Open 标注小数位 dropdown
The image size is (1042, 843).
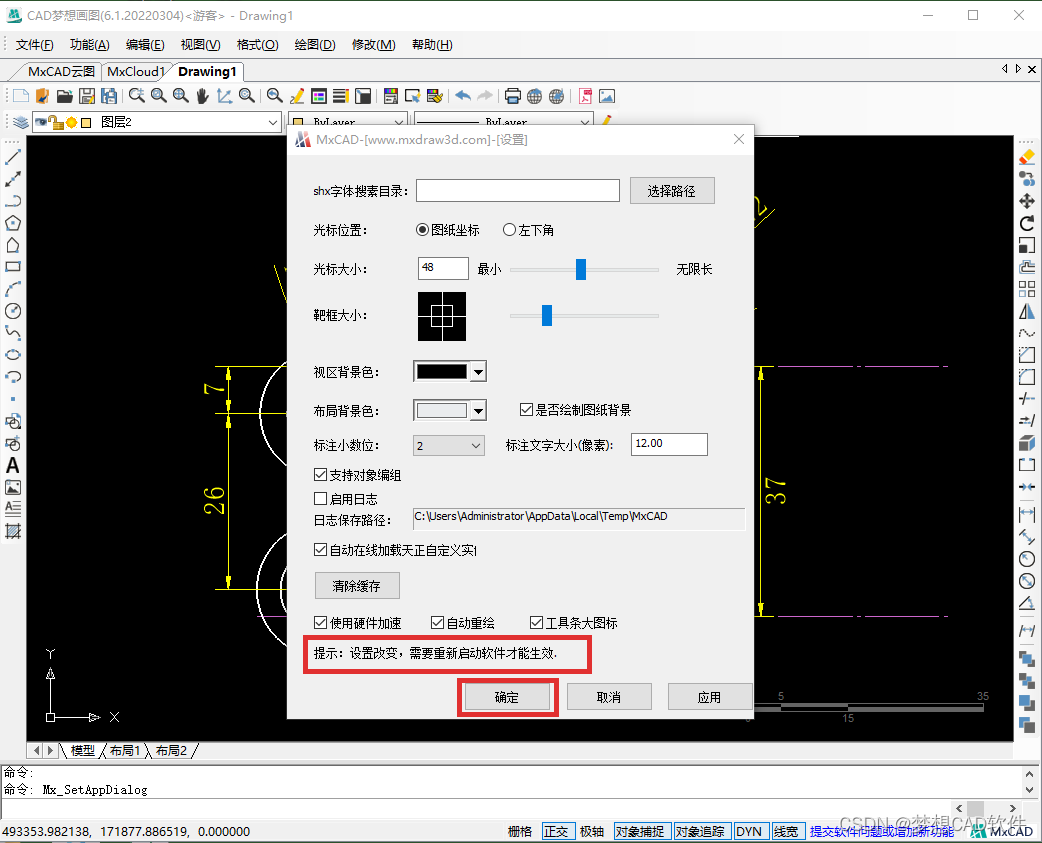pos(449,446)
